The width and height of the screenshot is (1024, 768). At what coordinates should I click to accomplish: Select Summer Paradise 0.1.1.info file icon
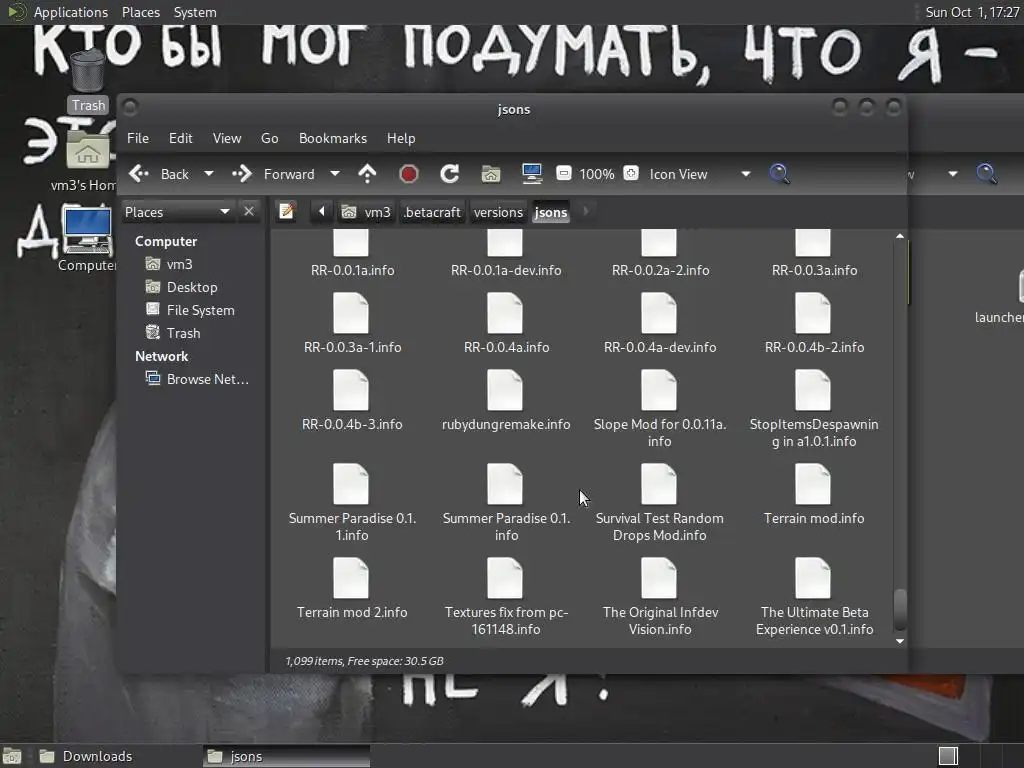tap(351, 484)
